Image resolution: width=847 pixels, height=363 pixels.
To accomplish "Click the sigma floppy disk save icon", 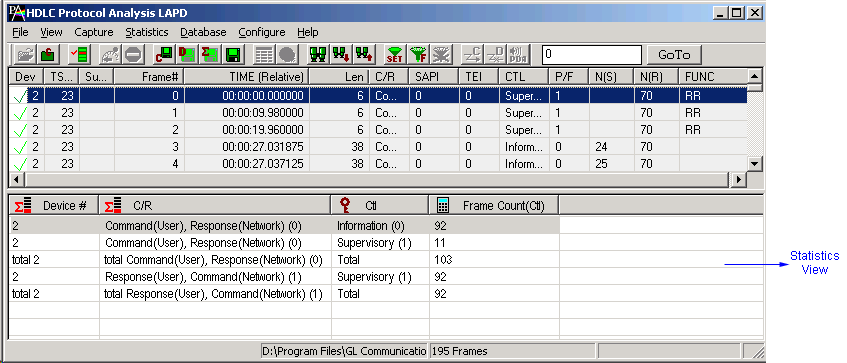I will tap(210, 55).
